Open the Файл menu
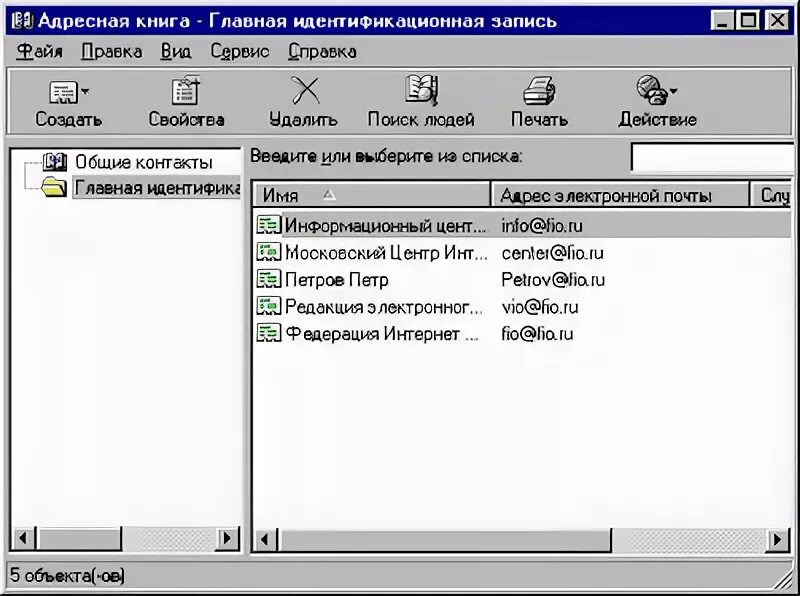This screenshot has height=596, width=800. pyautogui.click(x=39, y=52)
